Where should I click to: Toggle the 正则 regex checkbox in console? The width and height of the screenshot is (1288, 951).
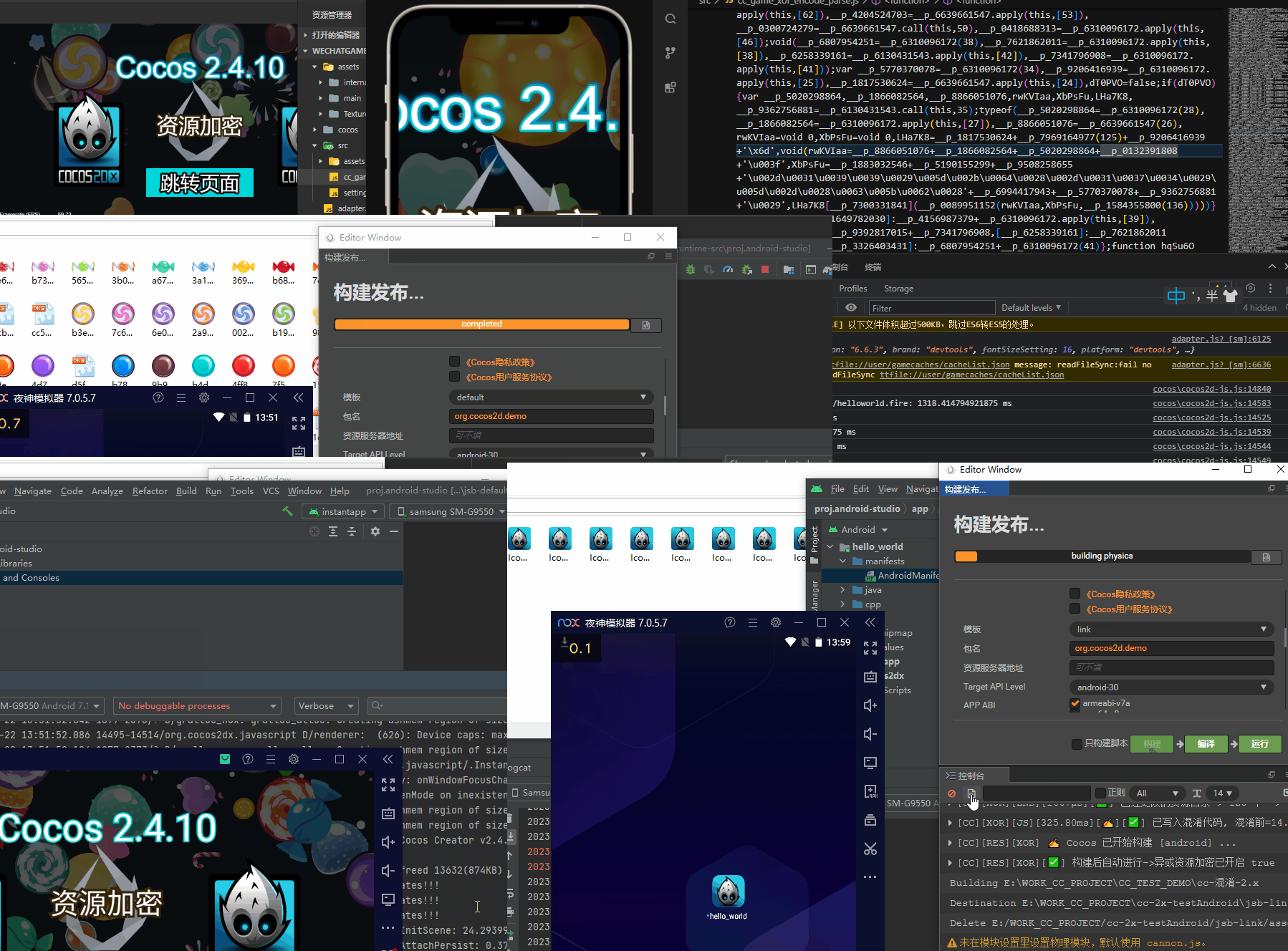(1102, 793)
